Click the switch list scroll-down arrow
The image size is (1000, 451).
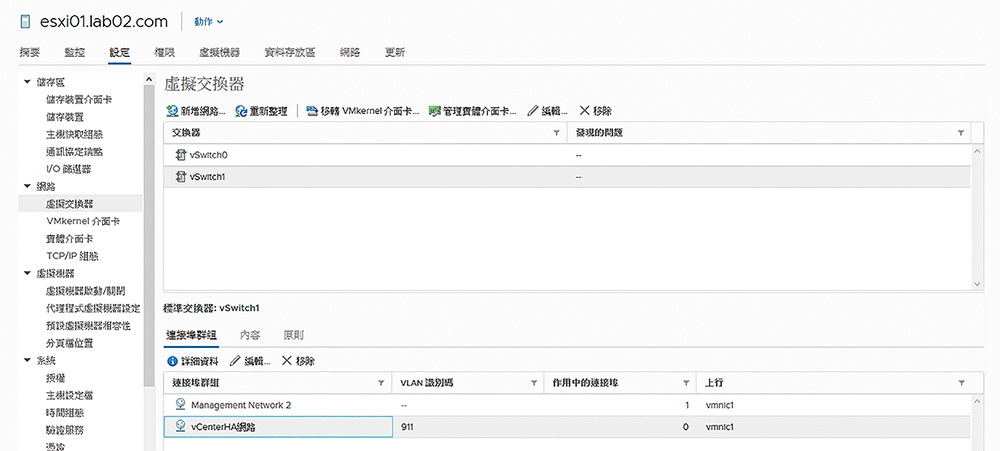pos(976,284)
